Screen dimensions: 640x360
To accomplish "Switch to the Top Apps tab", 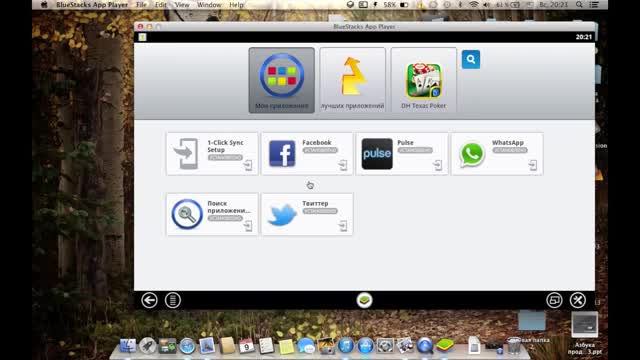I will pyautogui.click(x=353, y=80).
